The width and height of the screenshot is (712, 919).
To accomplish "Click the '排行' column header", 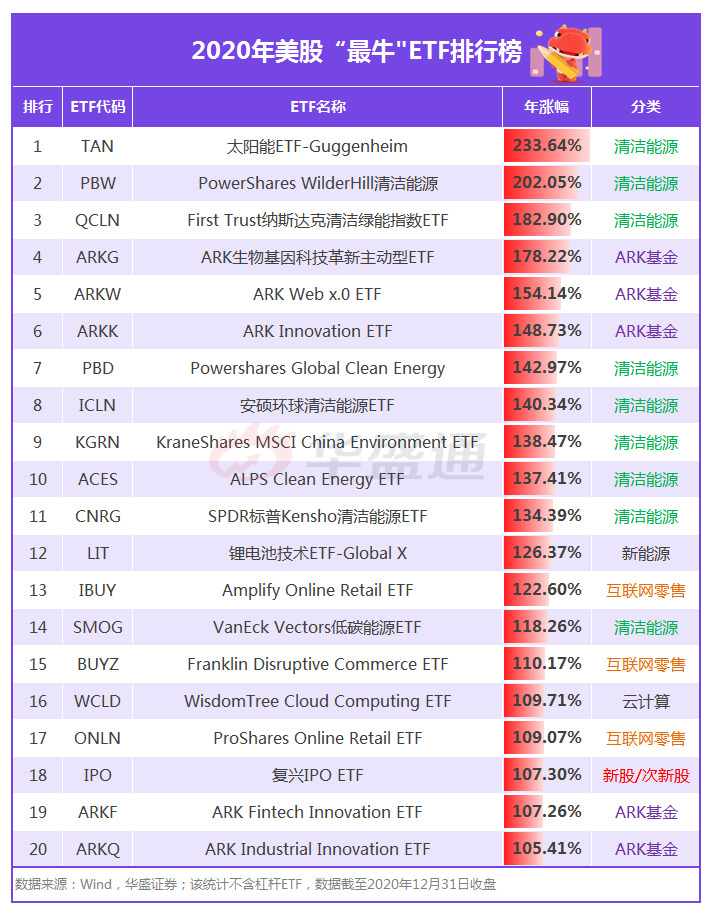I will 38,107.
